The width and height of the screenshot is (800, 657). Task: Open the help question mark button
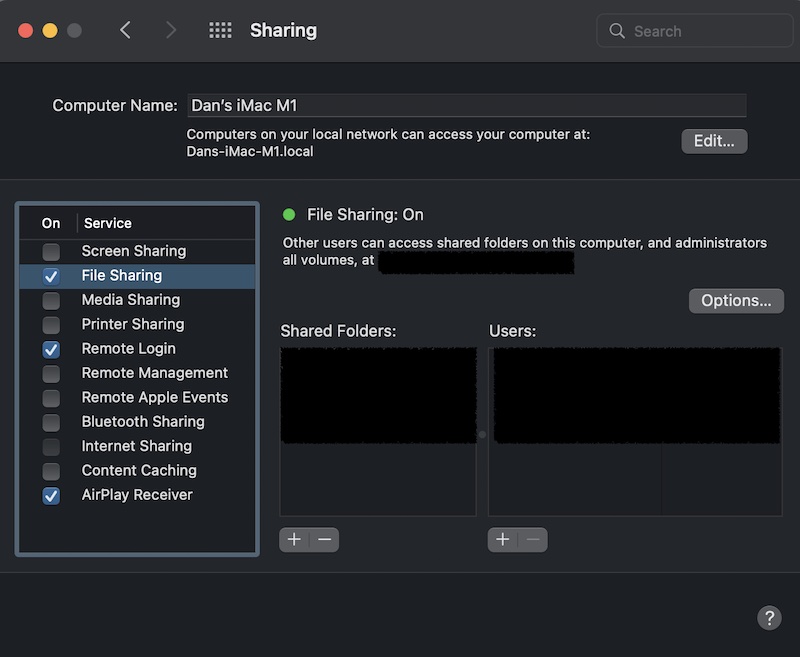point(768,617)
